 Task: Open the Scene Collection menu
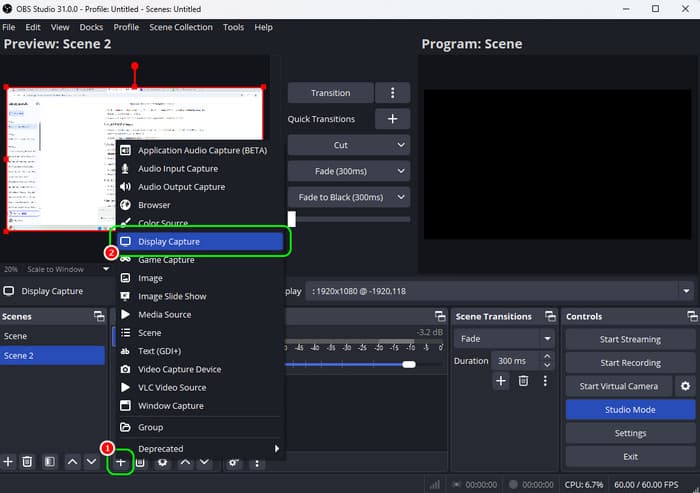point(181,27)
